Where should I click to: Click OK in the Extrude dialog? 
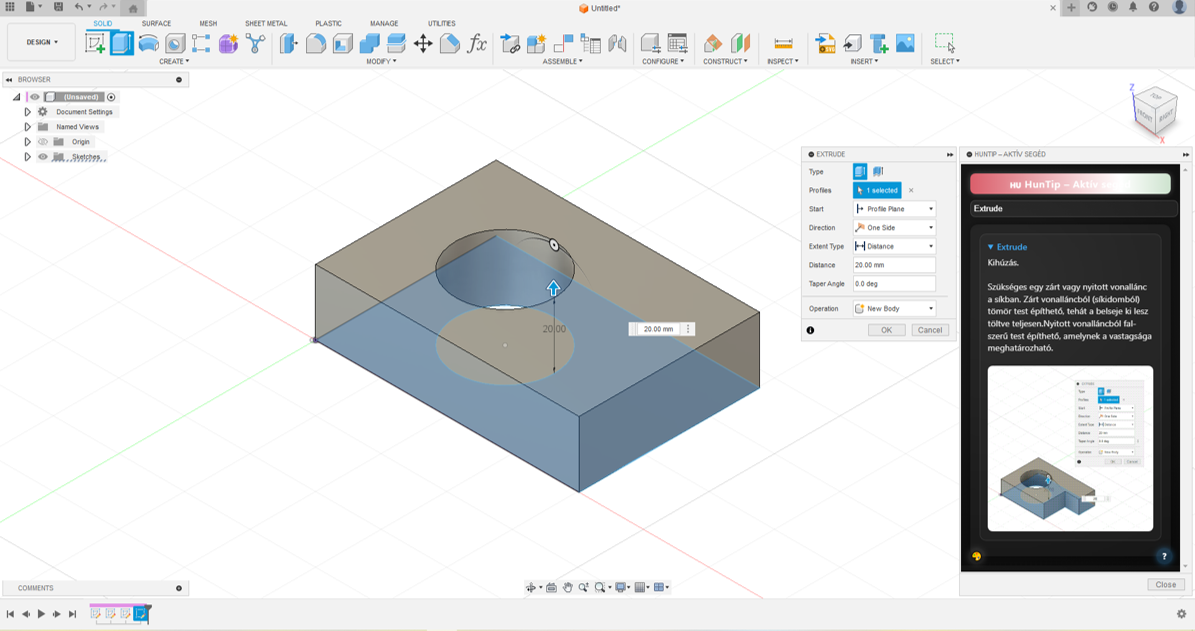click(886, 330)
